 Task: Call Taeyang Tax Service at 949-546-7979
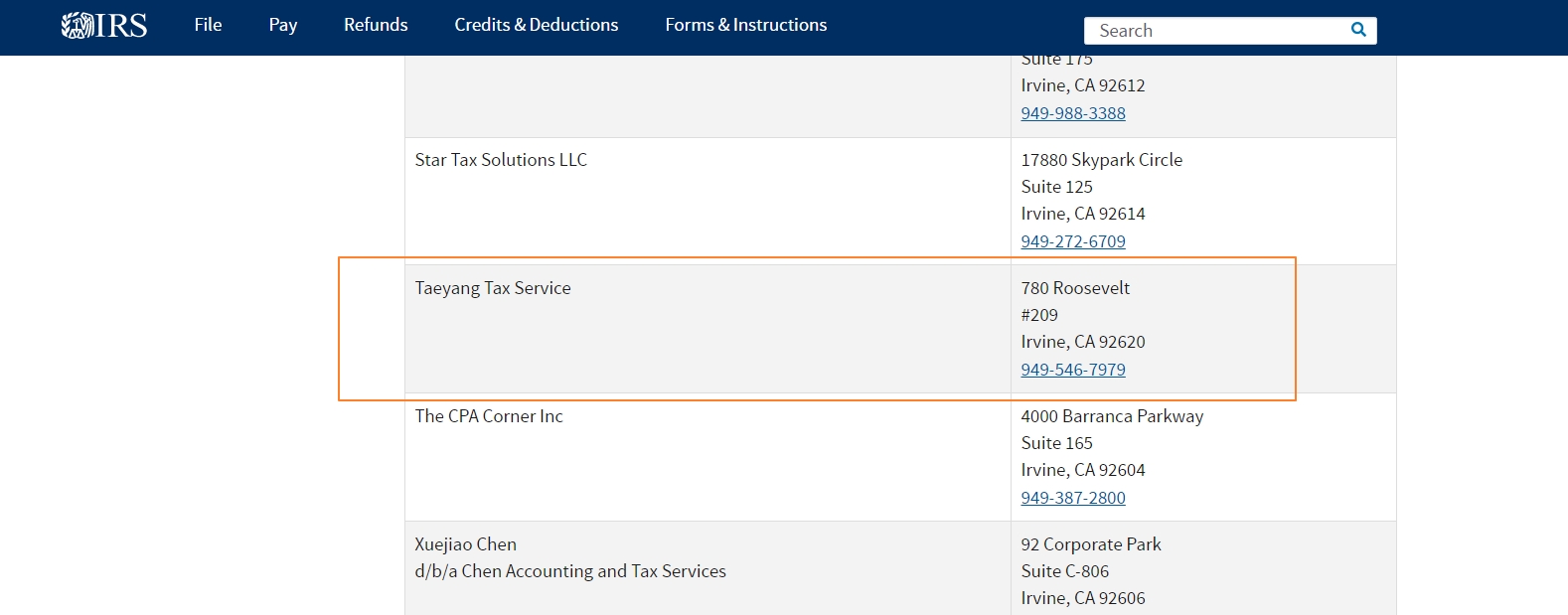pos(1073,370)
